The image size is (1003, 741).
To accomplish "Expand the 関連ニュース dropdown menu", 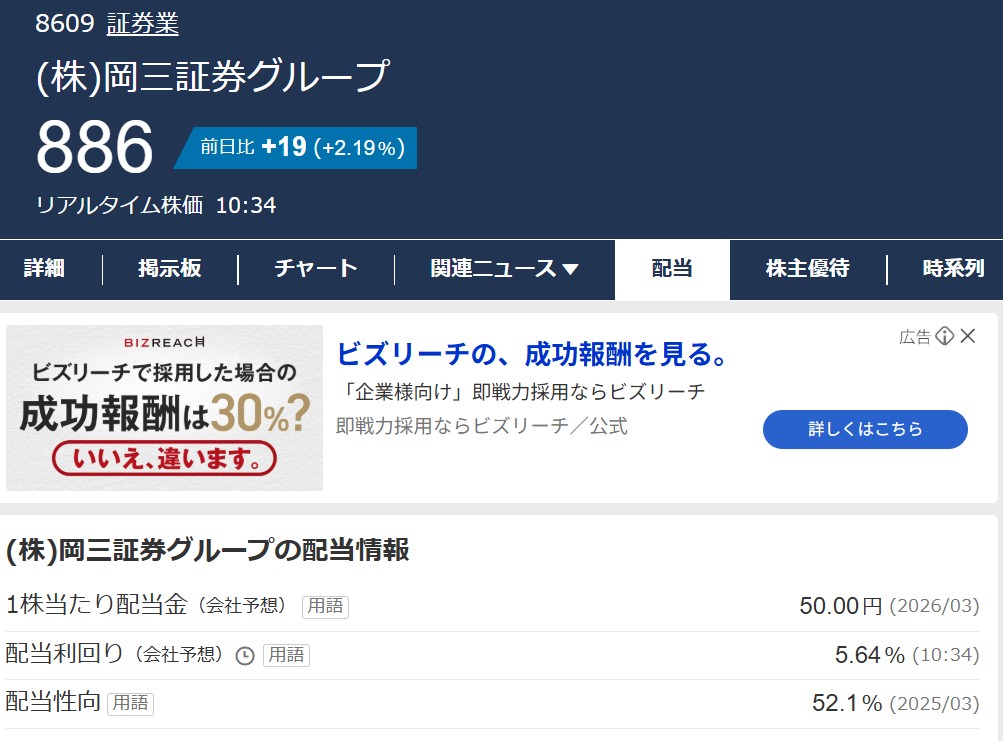I will tap(504, 269).
